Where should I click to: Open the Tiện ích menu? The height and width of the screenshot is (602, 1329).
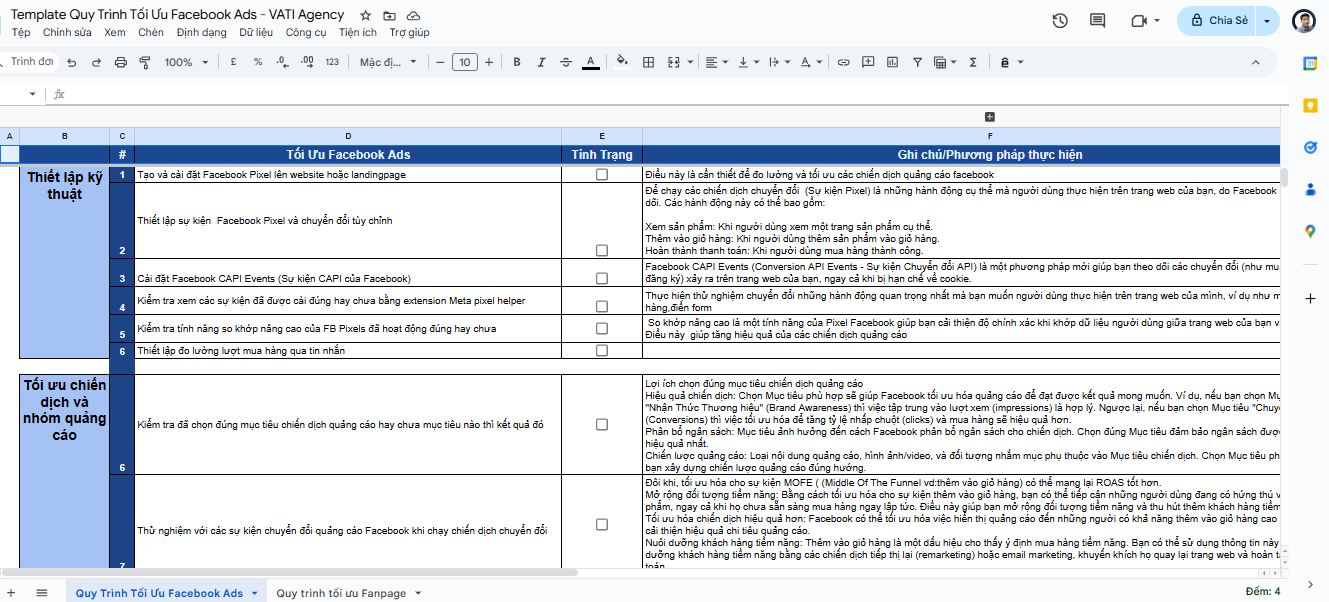coord(358,32)
